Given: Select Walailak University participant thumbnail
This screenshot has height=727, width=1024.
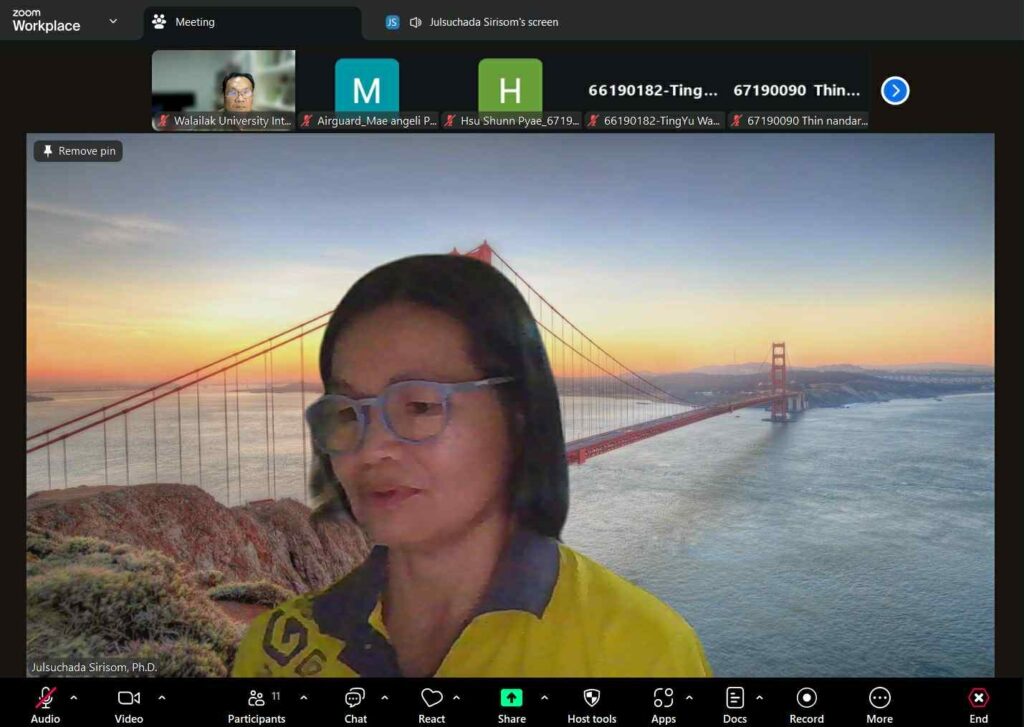Looking at the screenshot, I should pyautogui.click(x=224, y=90).
